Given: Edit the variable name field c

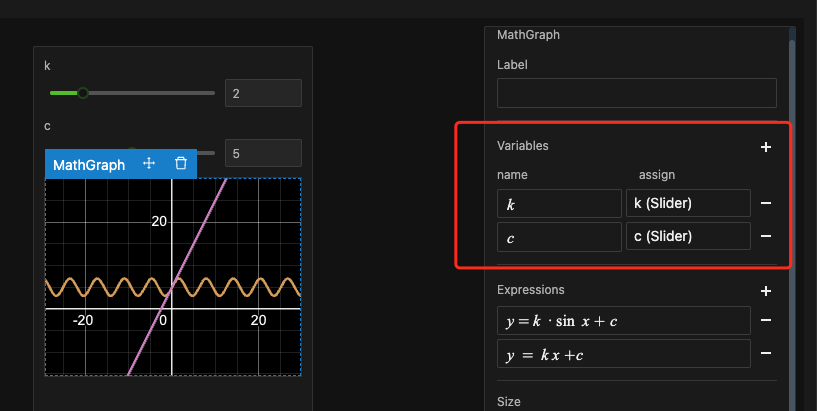Looking at the screenshot, I should pyautogui.click(x=559, y=237).
